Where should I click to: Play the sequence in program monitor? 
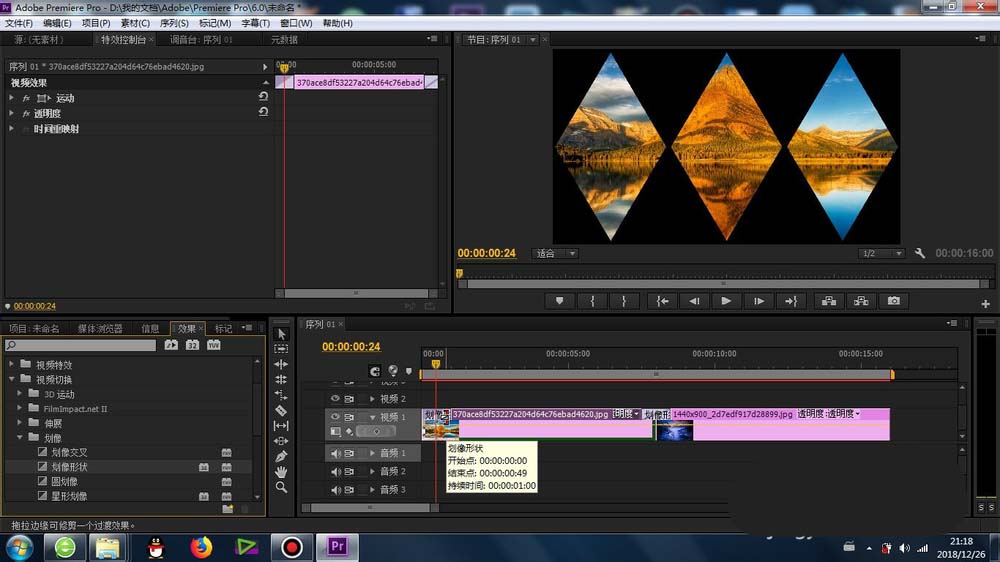coord(726,301)
